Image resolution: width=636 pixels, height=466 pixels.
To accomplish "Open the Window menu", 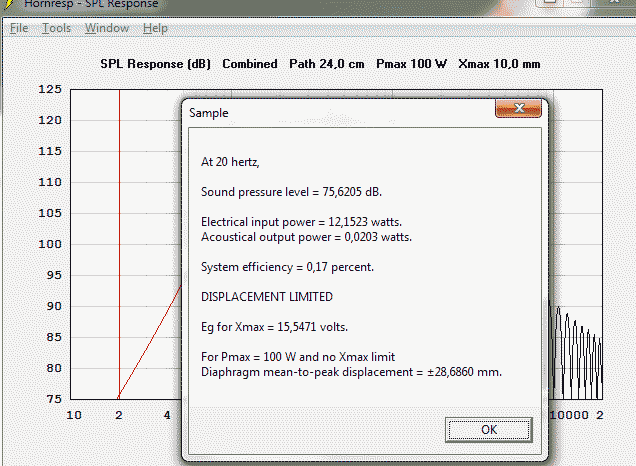I will 107,28.
